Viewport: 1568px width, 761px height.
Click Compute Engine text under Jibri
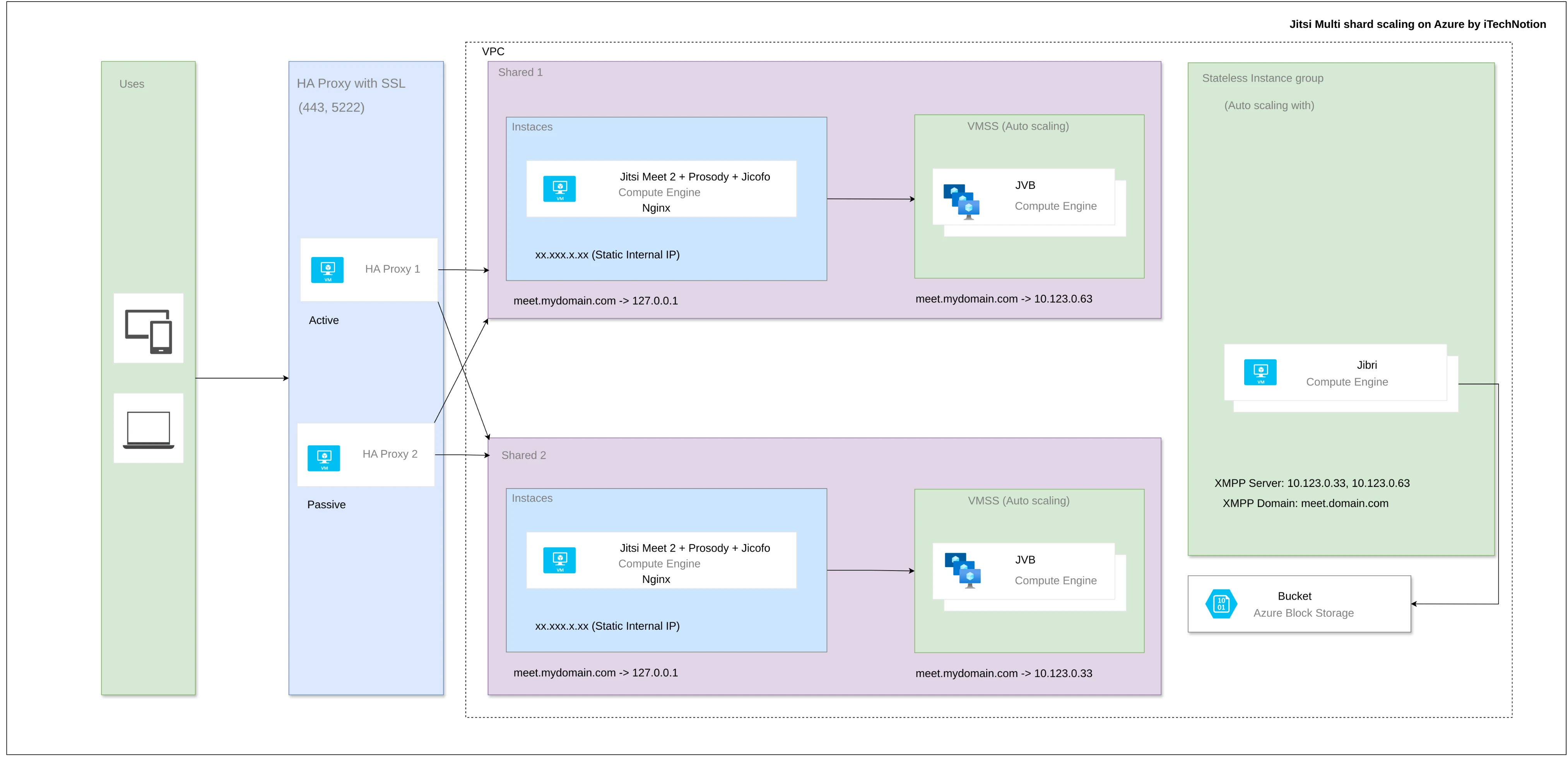tap(1347, 382)
